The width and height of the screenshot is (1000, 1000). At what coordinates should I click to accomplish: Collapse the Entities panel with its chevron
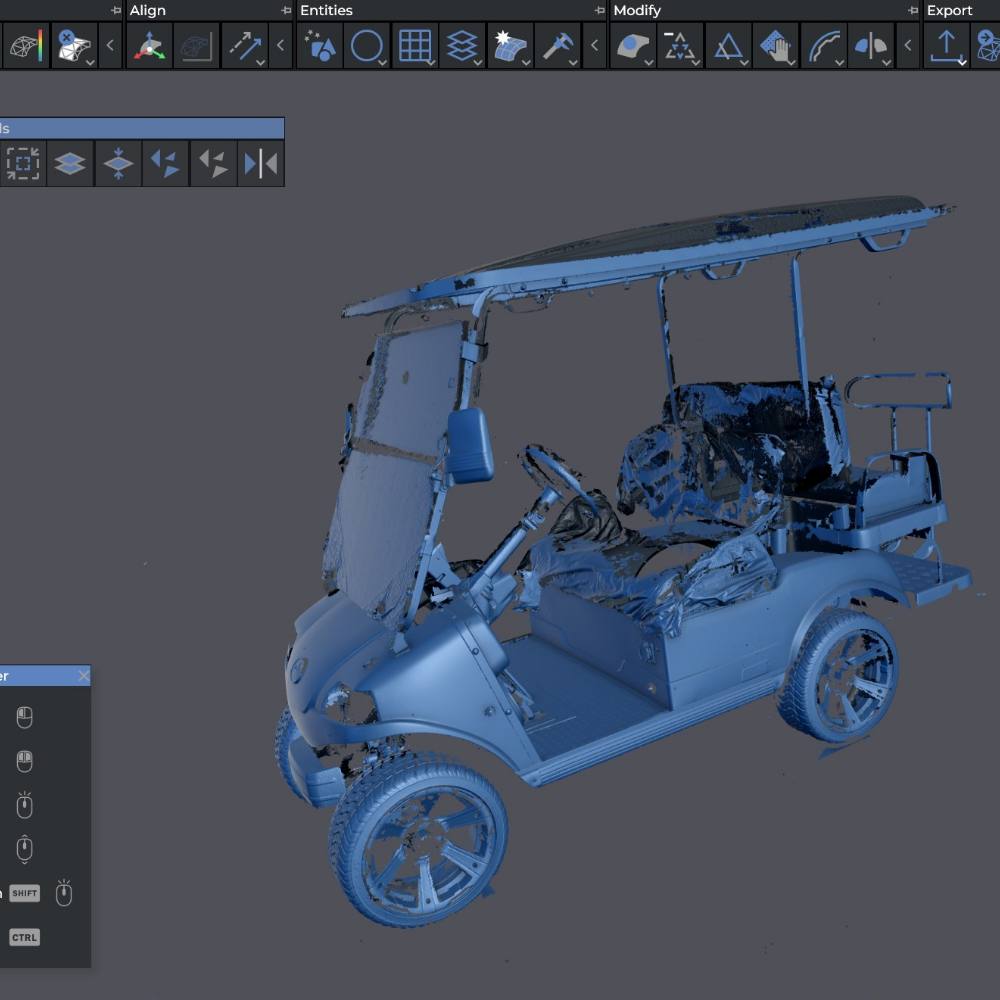tap(594, 45)
